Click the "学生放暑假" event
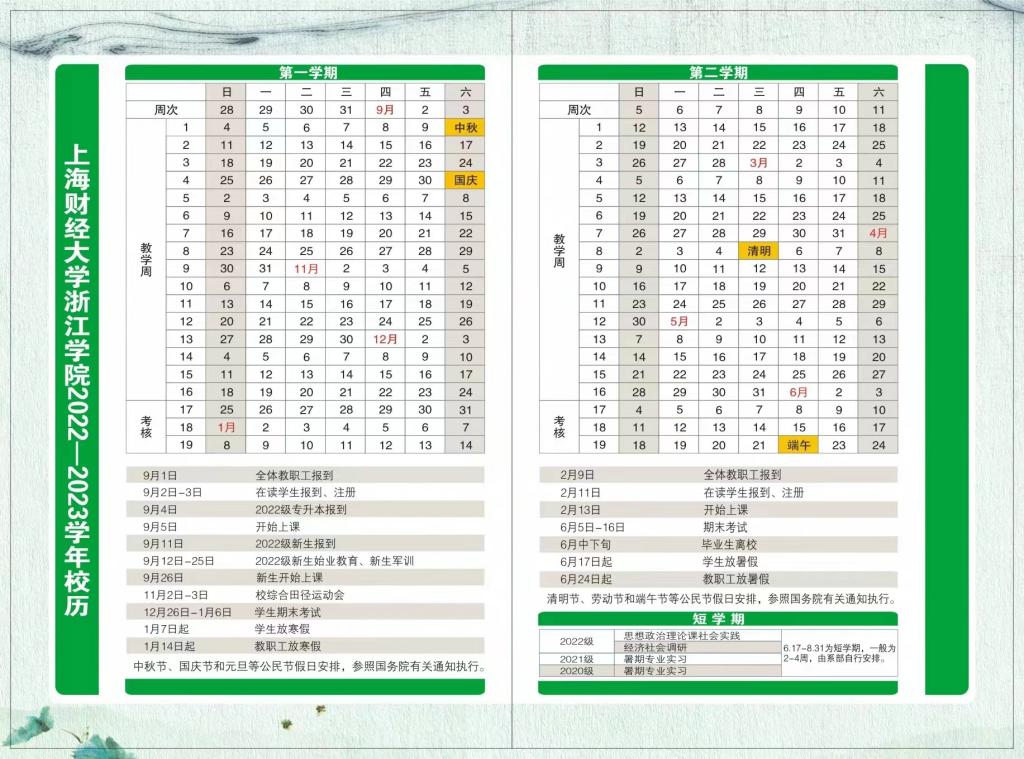Screen dimensions: 1024x759 (730, 562)
